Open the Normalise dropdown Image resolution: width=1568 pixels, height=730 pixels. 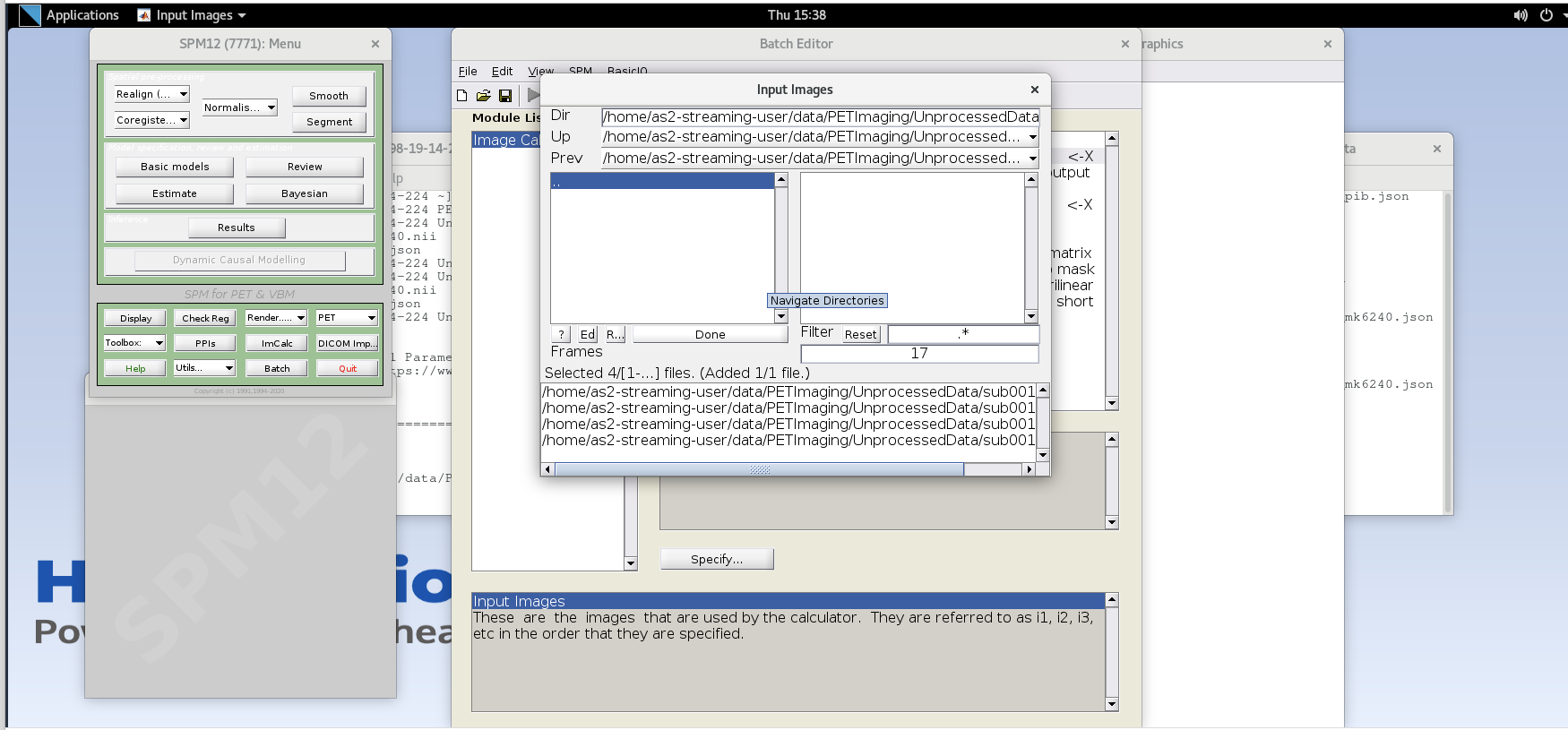pos(239,107)
